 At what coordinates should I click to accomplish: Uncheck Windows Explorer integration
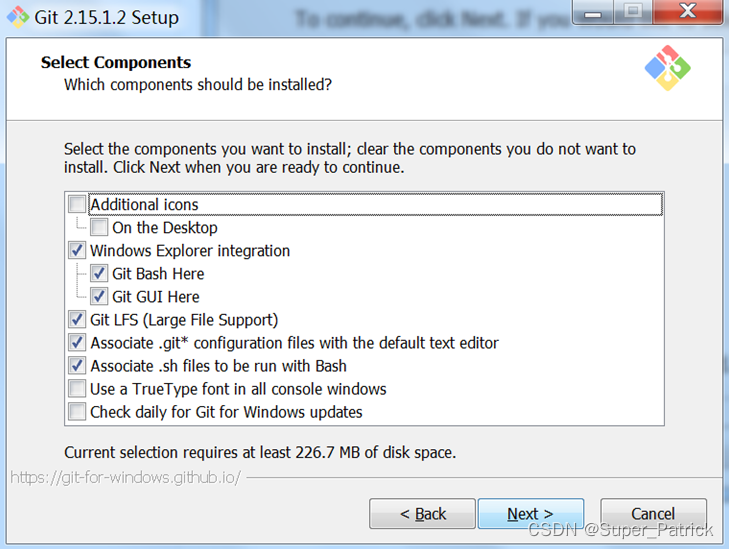coord(77,250)
